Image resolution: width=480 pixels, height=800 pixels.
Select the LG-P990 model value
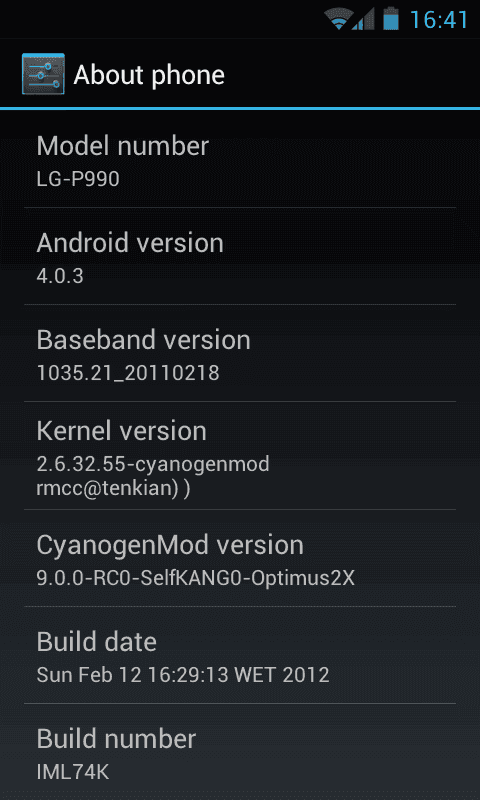pos(78,179)
